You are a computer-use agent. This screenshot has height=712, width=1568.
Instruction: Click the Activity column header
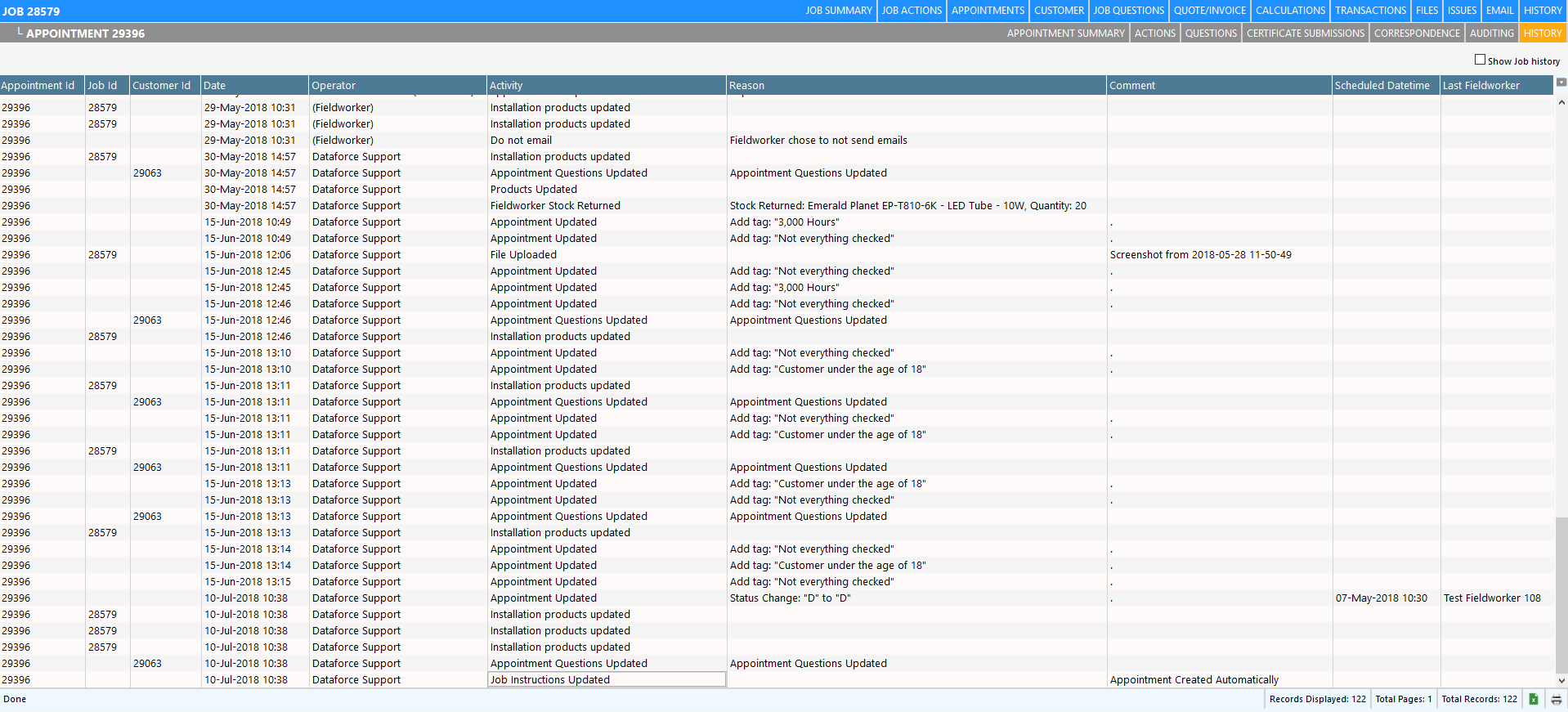[606, 86]
